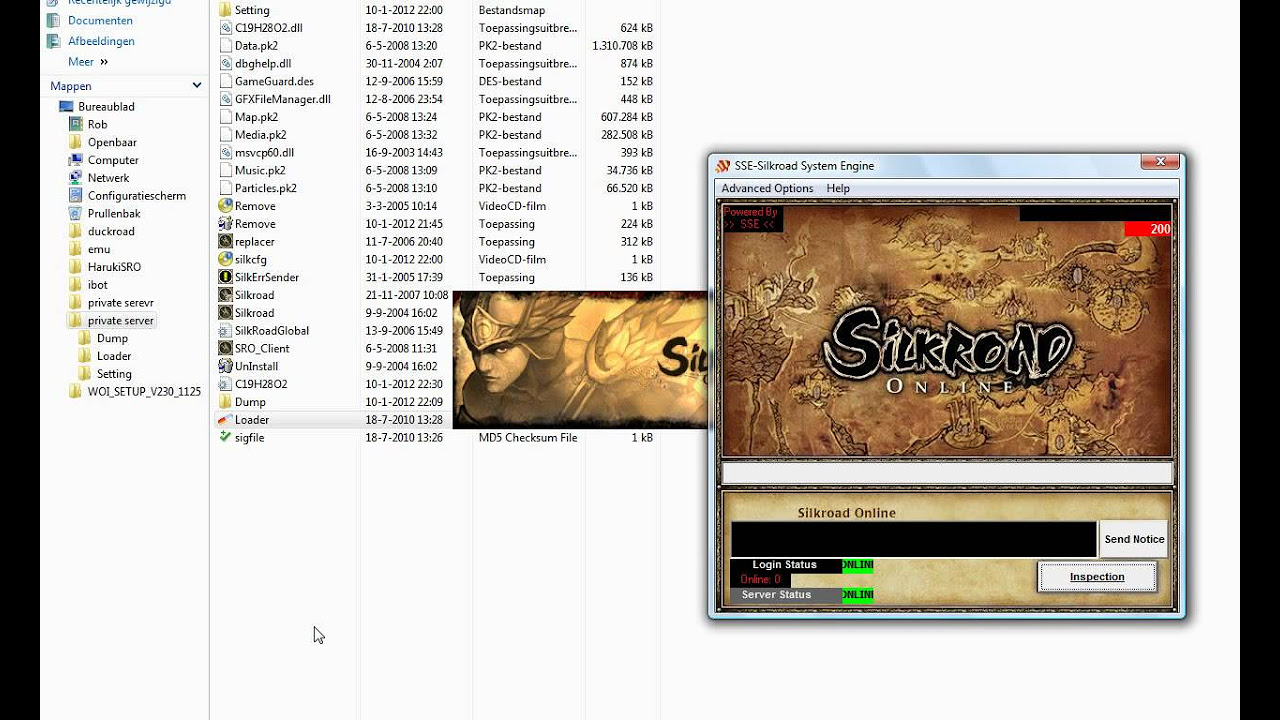Click the Inspection button
This screenshot has height=720, width=1280.
1097,577
